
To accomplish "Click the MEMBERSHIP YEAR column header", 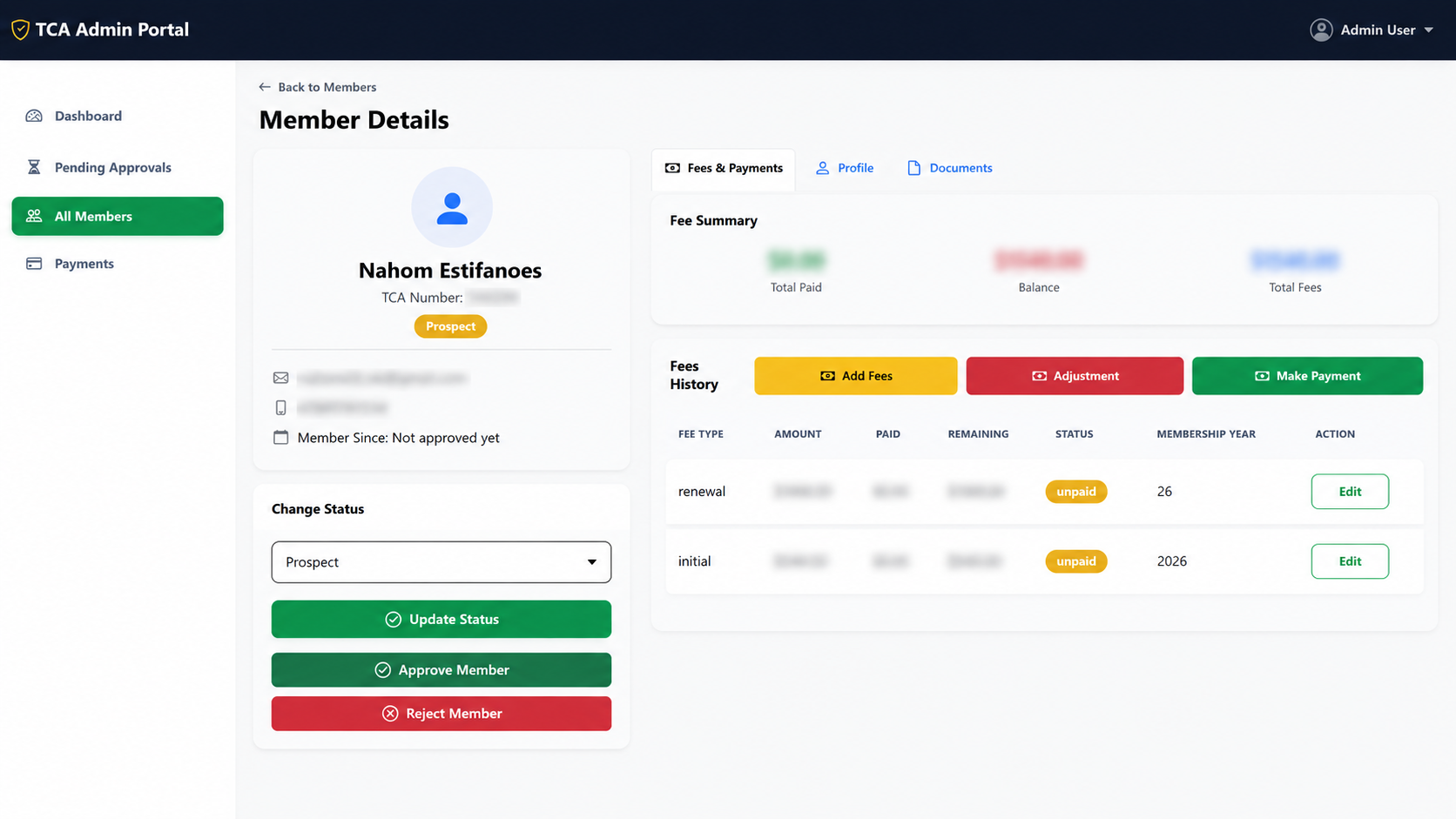I will coord(1206,433).
